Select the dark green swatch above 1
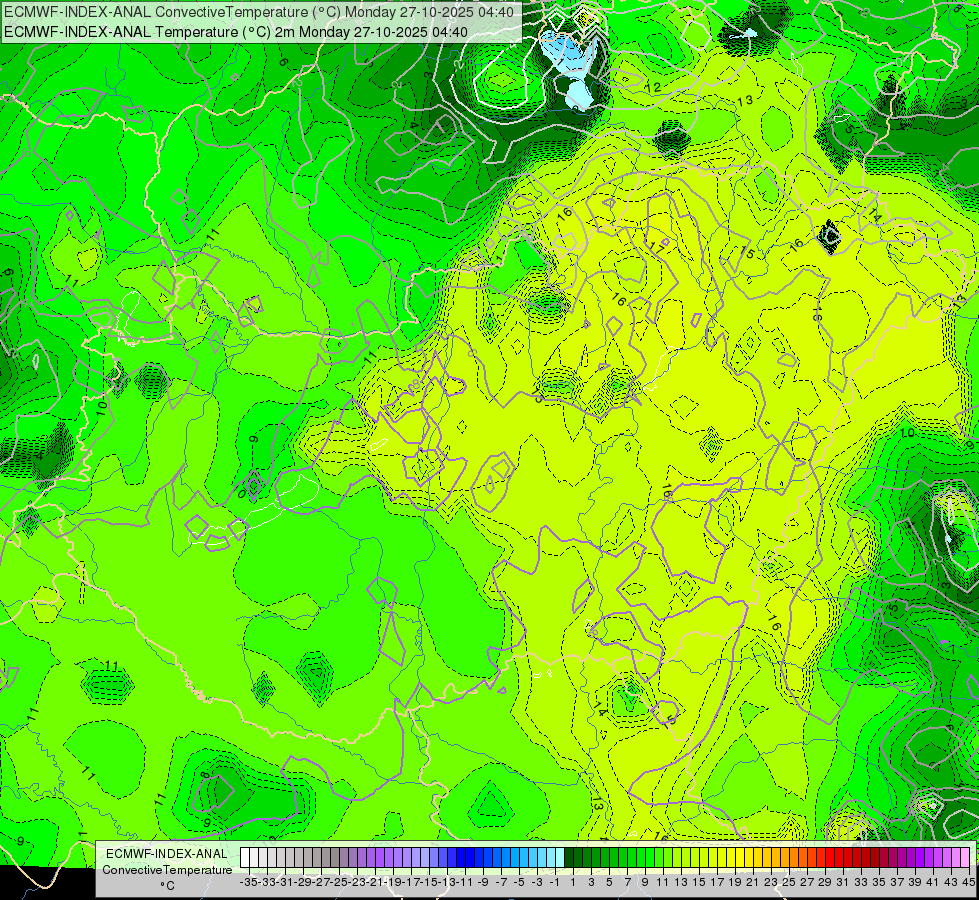 569,858
